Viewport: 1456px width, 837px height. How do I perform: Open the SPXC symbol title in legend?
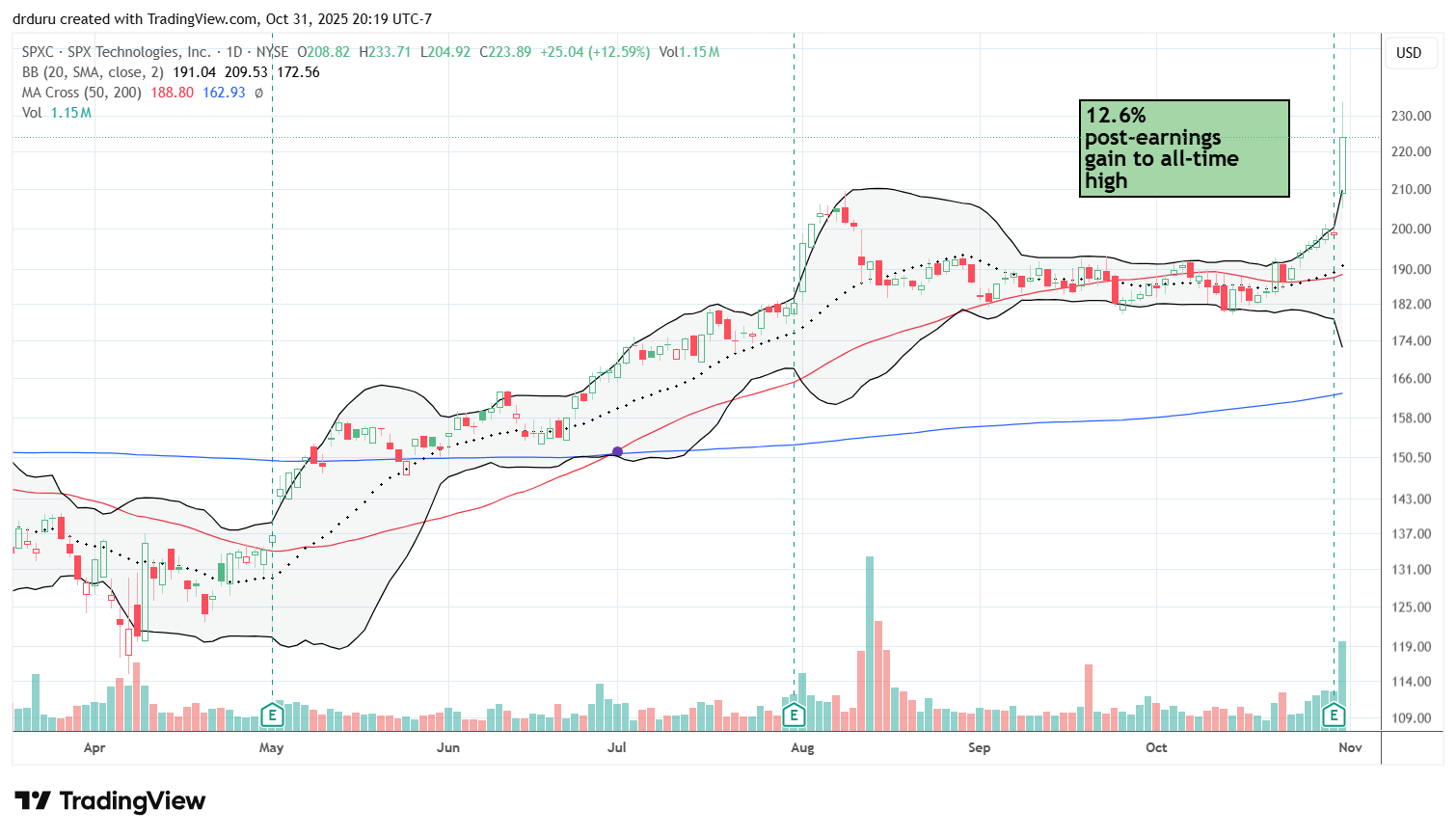(116, 52)
